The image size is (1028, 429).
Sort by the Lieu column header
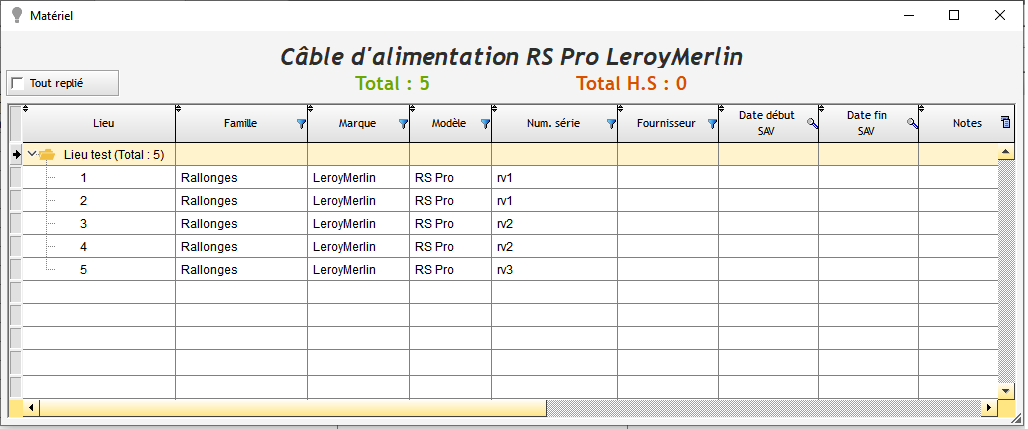click(x=99, y=123)
